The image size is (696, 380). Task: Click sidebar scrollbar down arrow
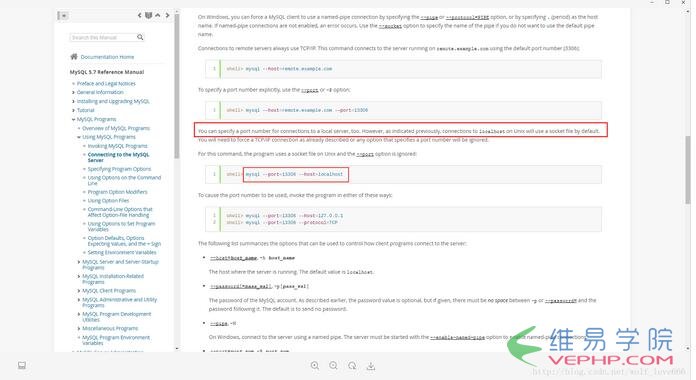pos(177,348)
